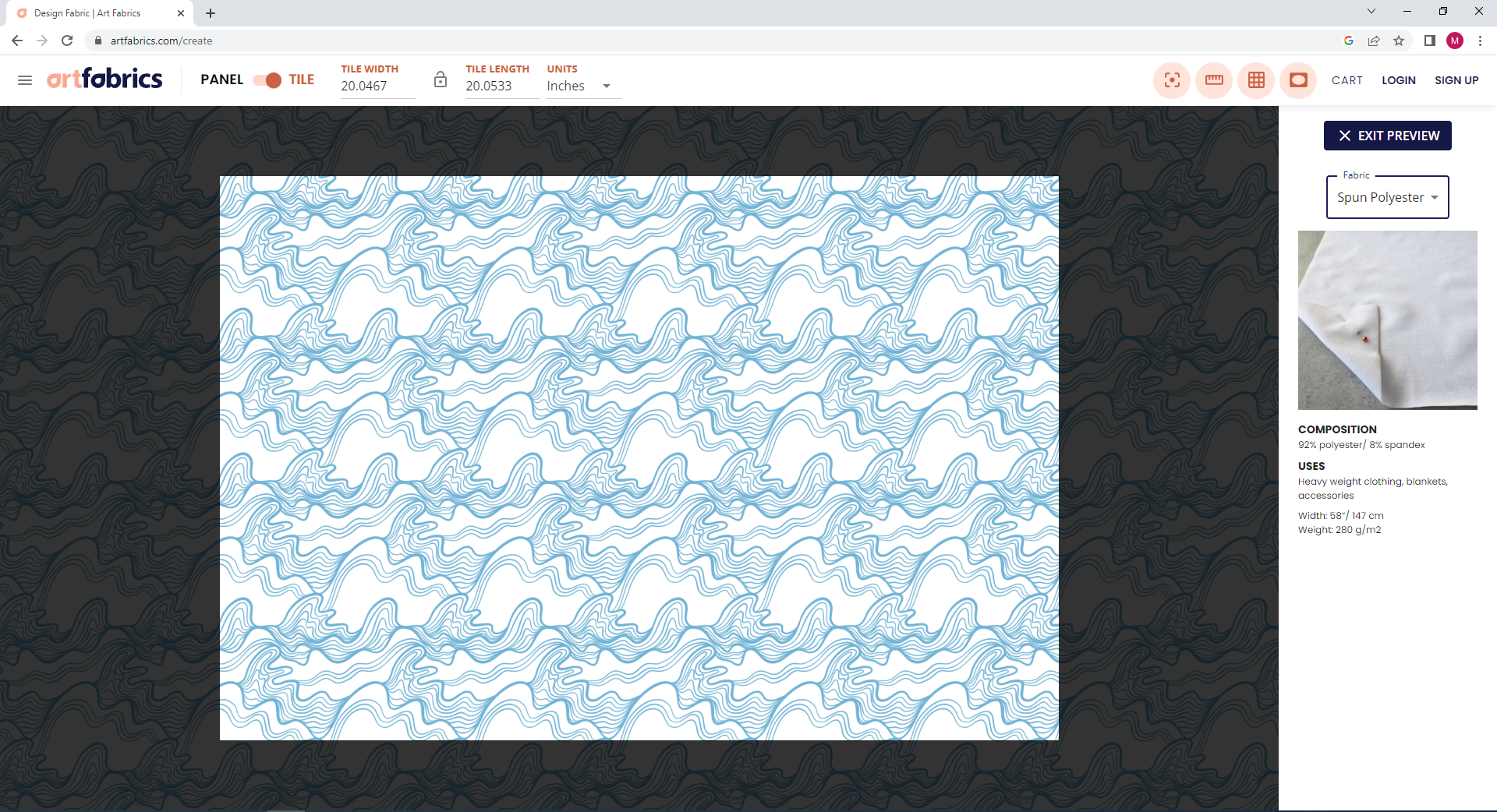The height and width of the screenshot is (812, 1497).
Task: Click the Weight: 280 g/m2 text
Action: pos(1340,530)
